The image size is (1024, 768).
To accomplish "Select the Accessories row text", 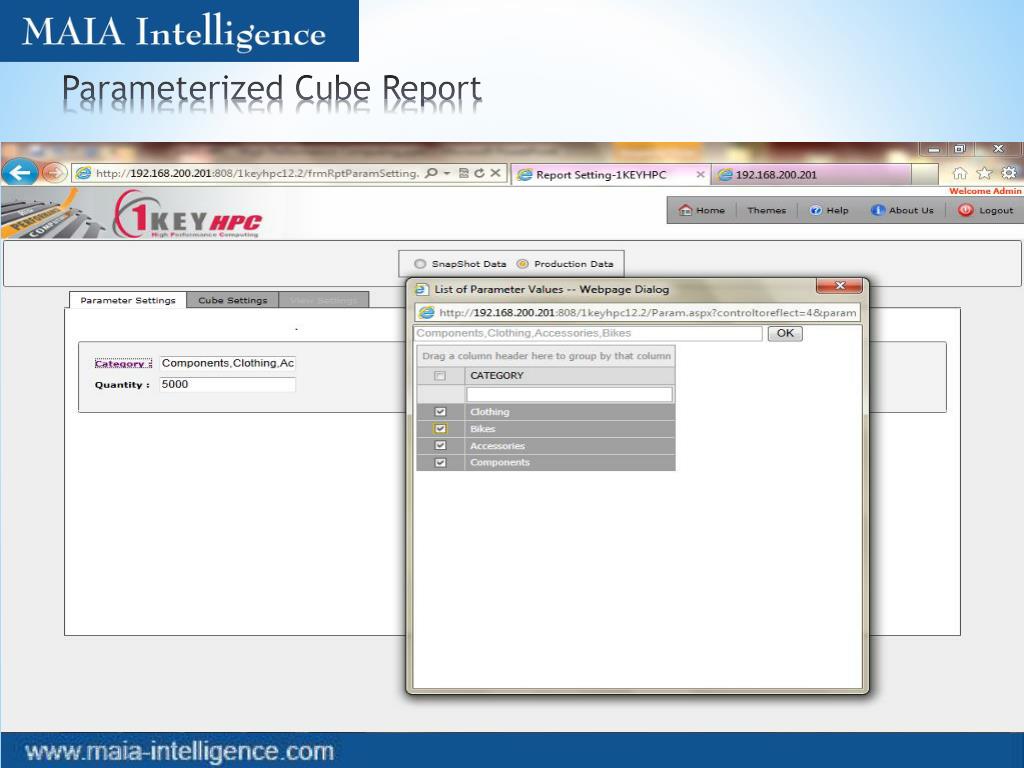I will click(497, 445).
